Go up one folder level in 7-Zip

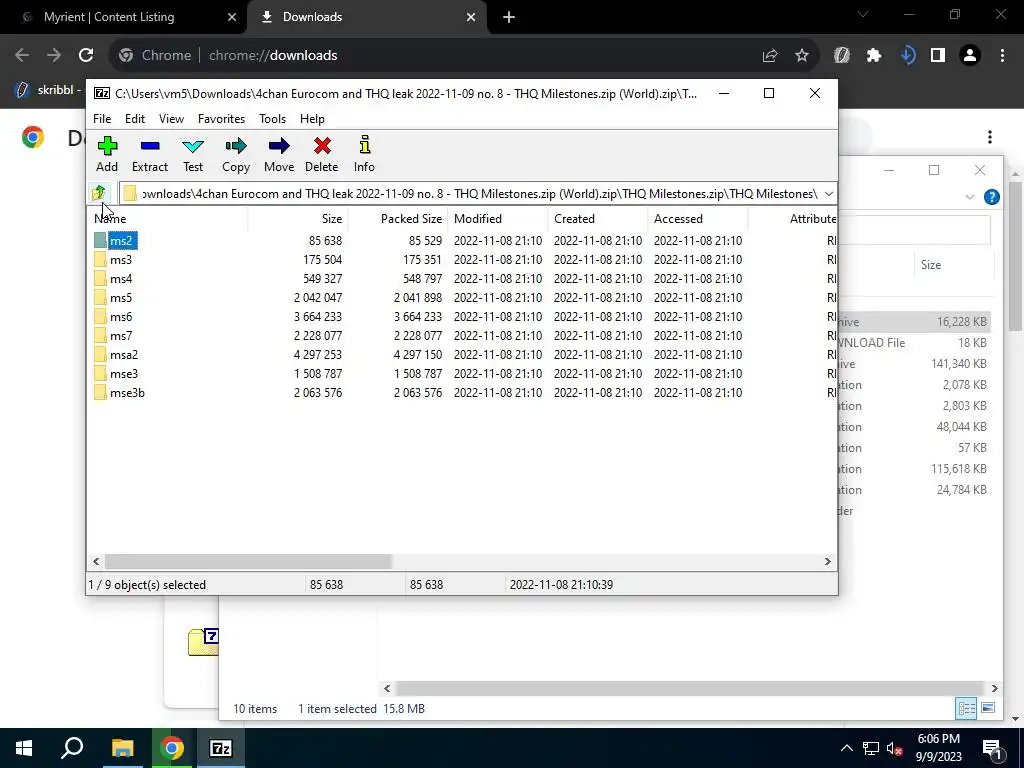pyautogui.click(x=99, y=193)
